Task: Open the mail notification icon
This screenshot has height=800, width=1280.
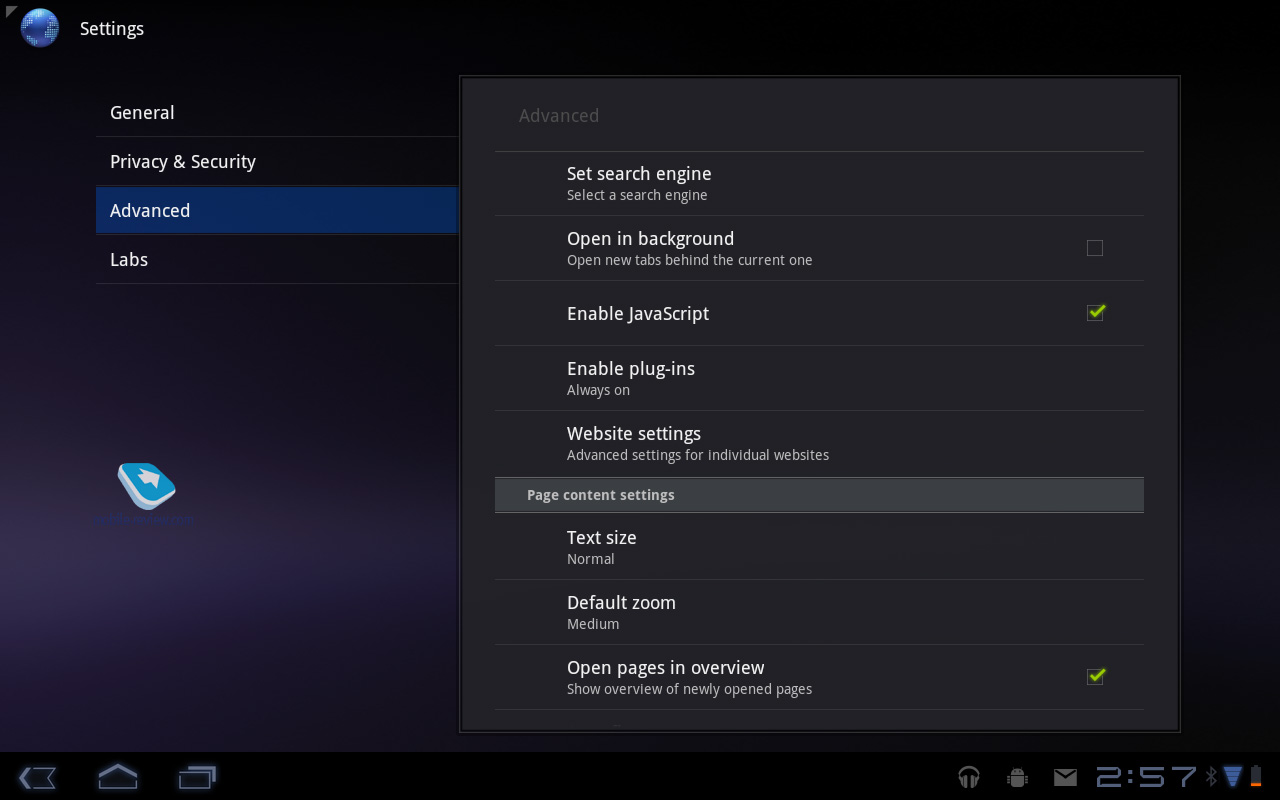Action: click(x=1065, y=777)
